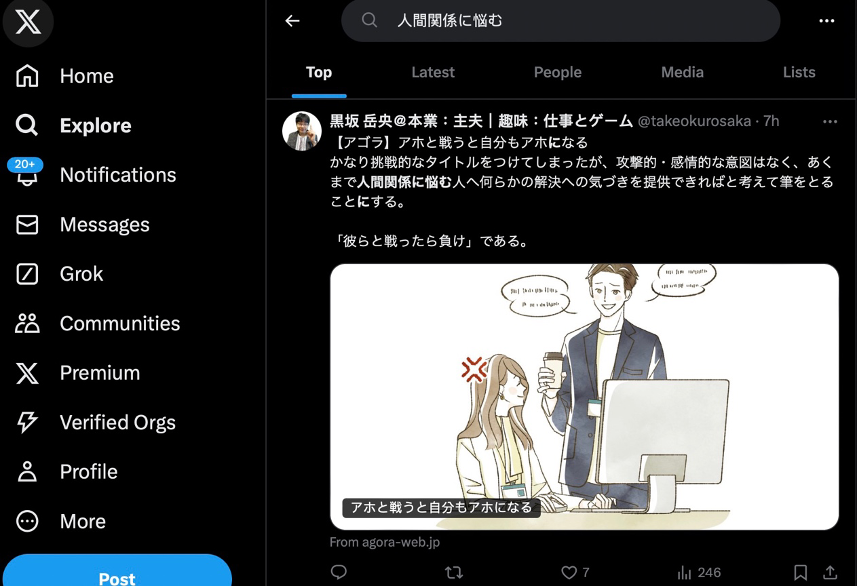This screenshot has width=858, height=587.
Task: Open Verified Orgs lightning icon
Action: point(27,422)
